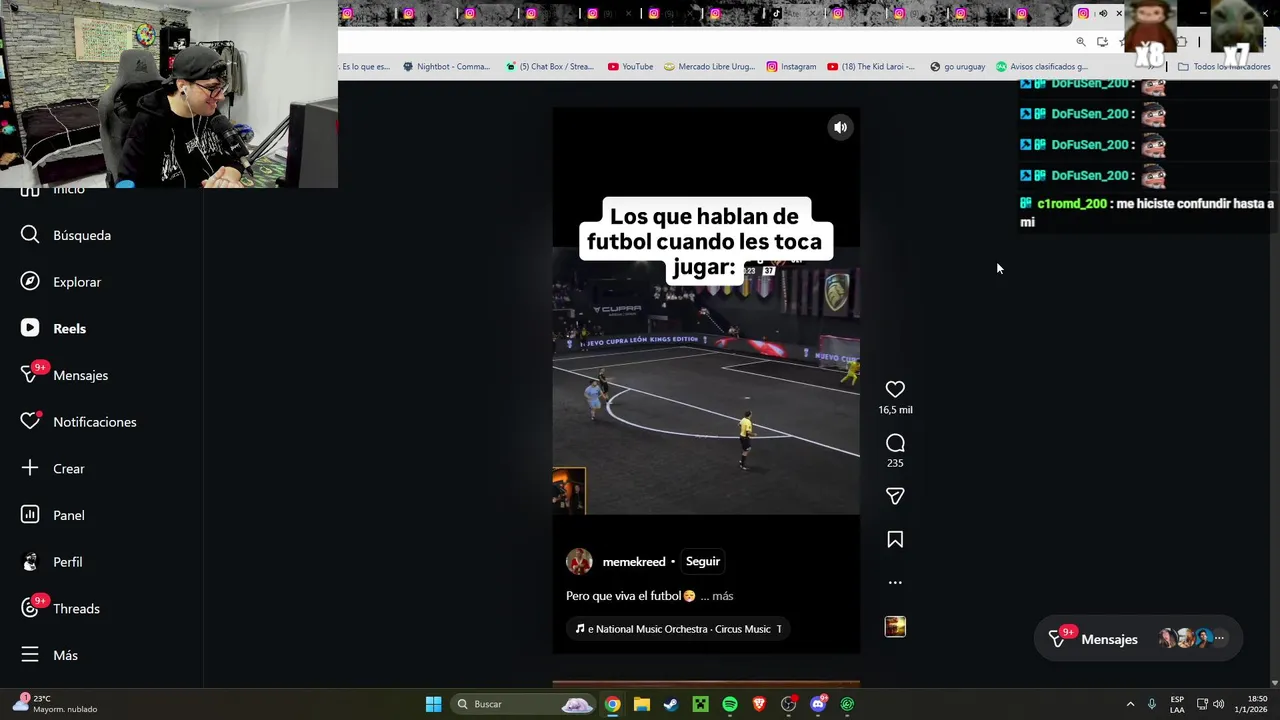Open the reel's audio thumbnail
1280x720 pixels.
point(895,627)
